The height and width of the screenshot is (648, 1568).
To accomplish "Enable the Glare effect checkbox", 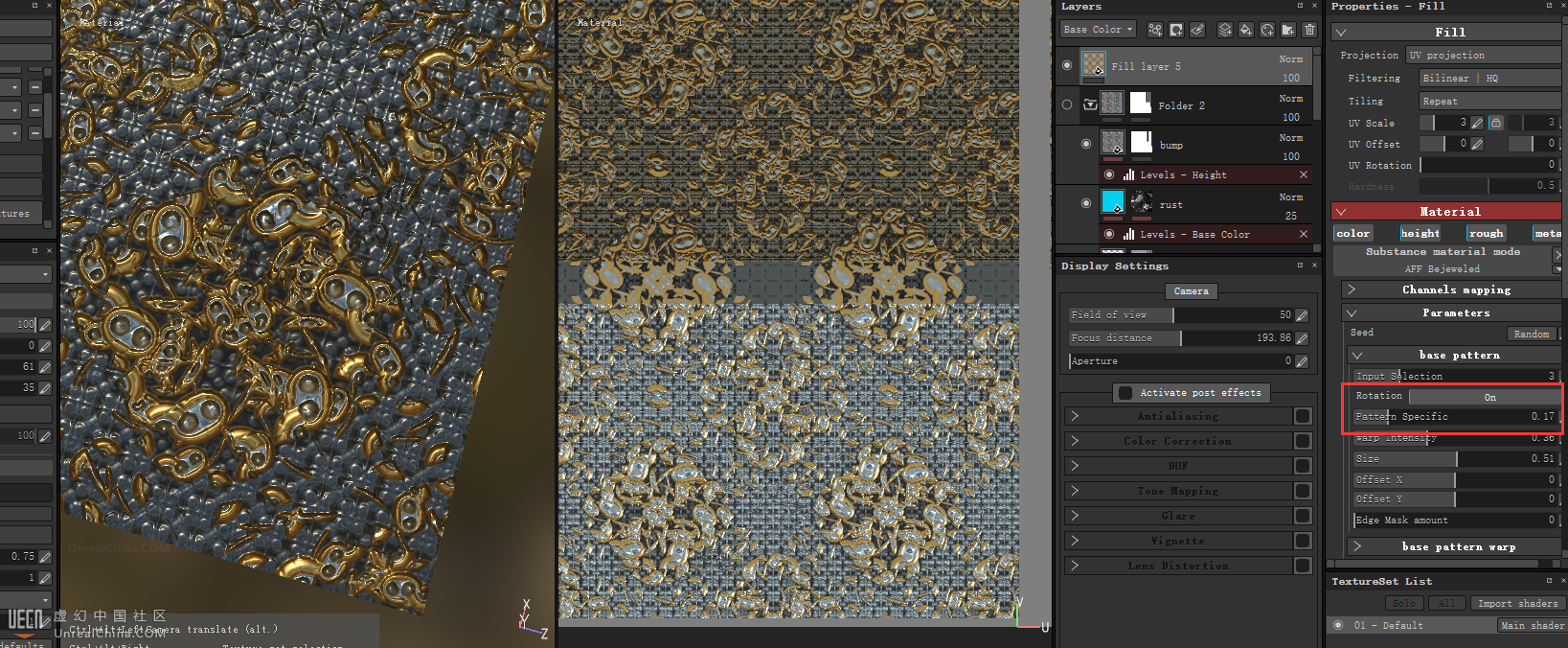I will [1302, 516].
